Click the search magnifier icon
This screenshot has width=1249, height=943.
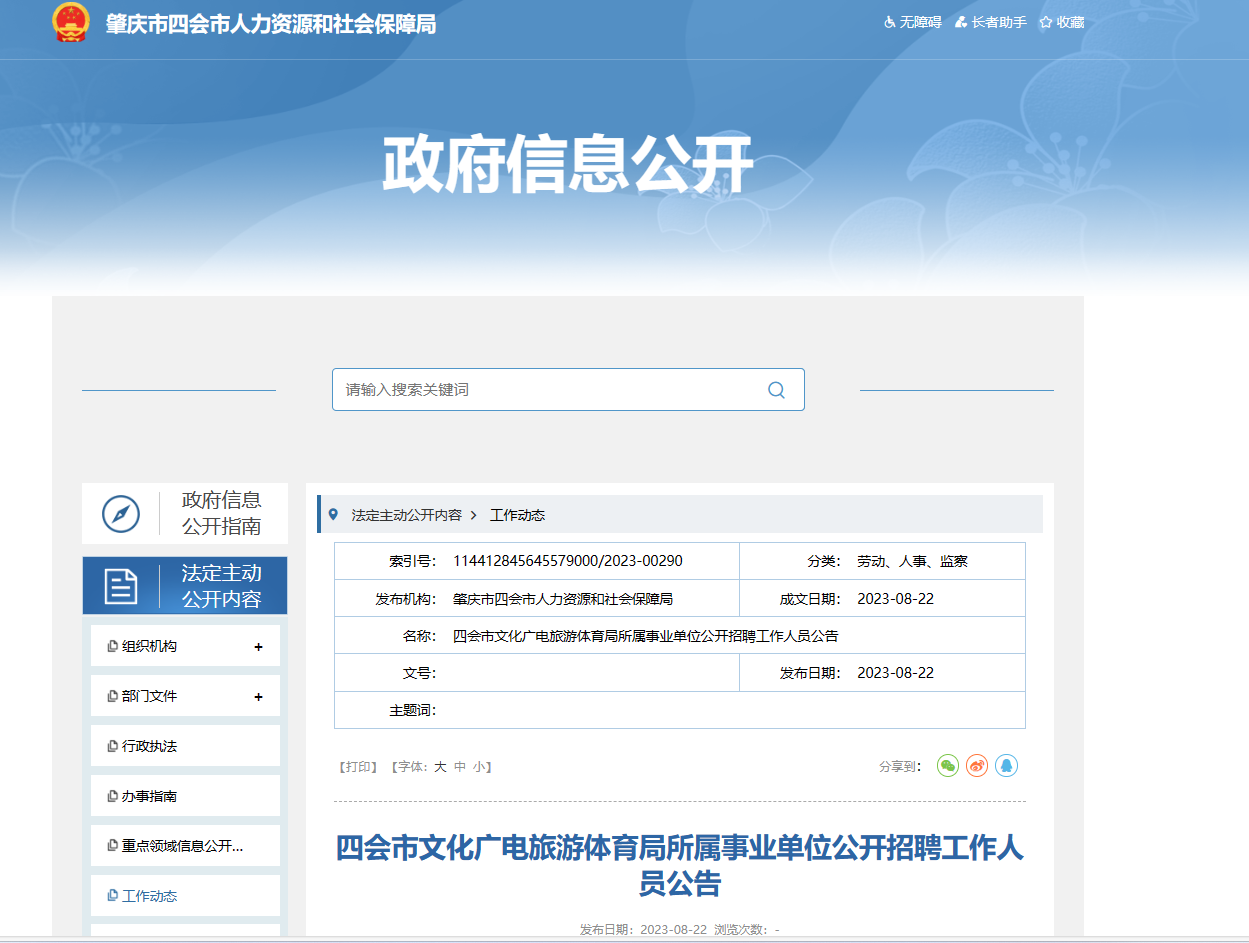click(x=776, y=390)
